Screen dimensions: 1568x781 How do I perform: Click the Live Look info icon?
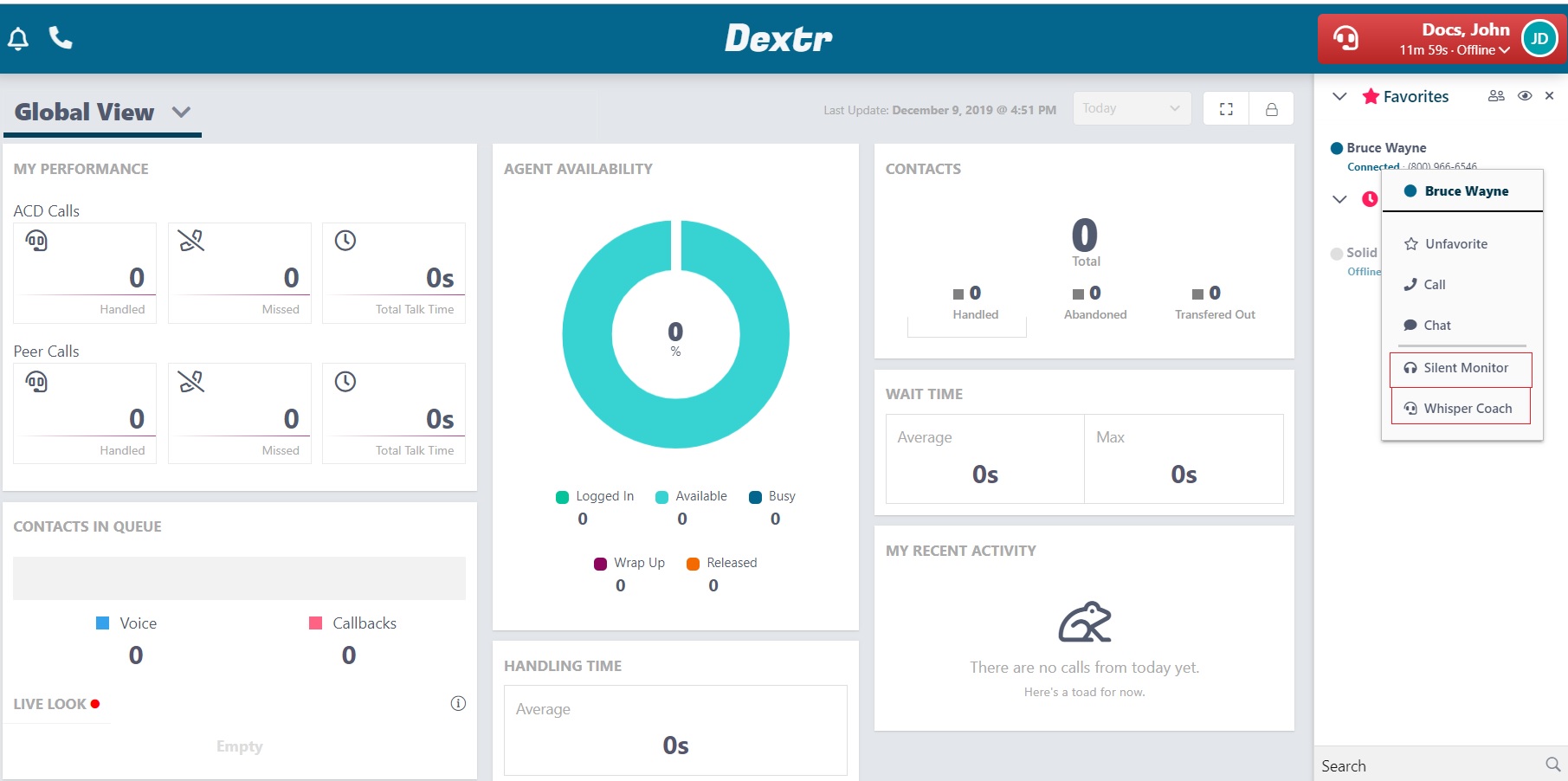tap(458, 703)
